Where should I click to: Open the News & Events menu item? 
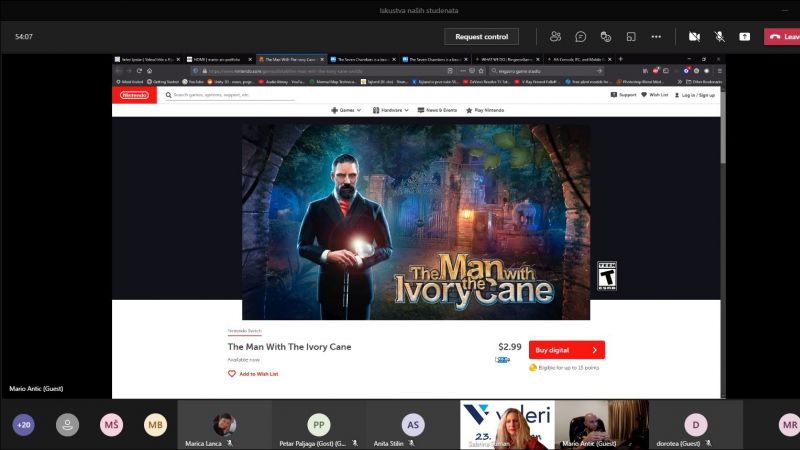(x=440, y=110)
